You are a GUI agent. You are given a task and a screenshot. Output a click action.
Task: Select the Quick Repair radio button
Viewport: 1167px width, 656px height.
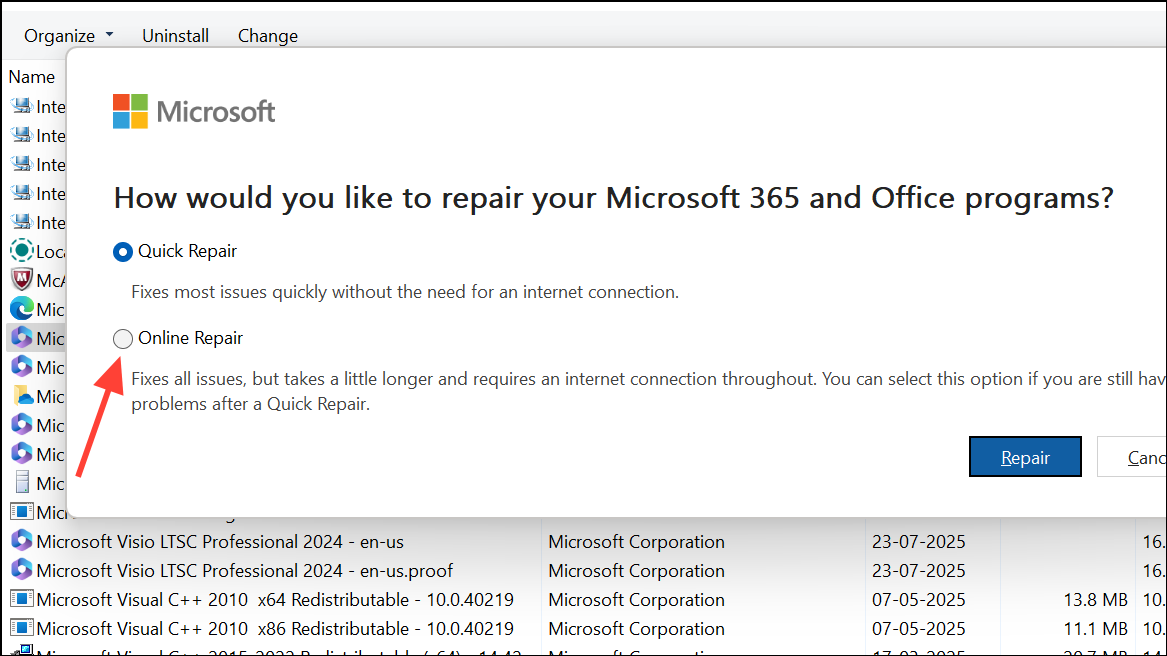(x=122, y=252)
